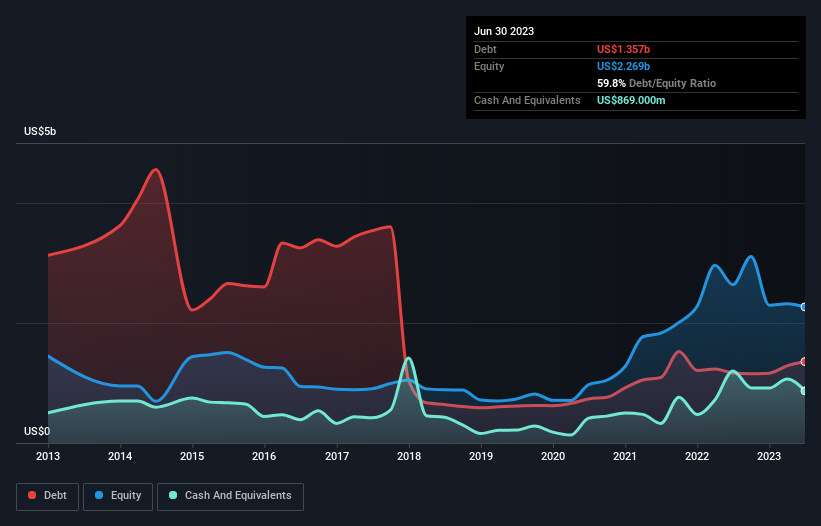Toggle the Equity series legend button
Image resolution: width=821 pixels, height=526 pixels.
pyautogui.click(x=118, y=496)
